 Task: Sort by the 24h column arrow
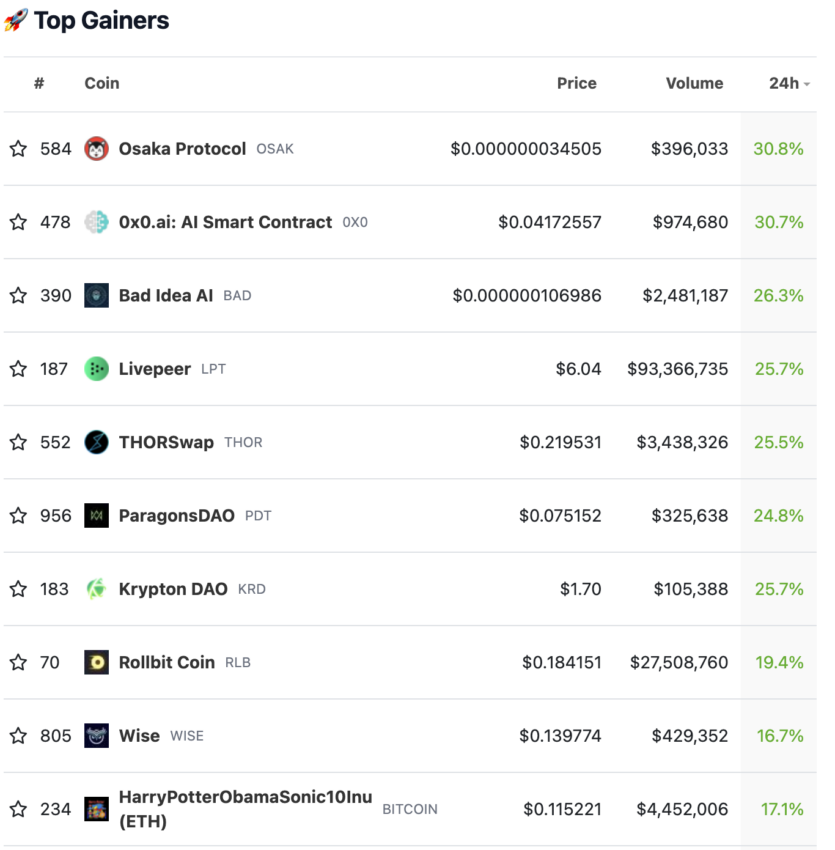pyautogui.click(x=807, y=84)
